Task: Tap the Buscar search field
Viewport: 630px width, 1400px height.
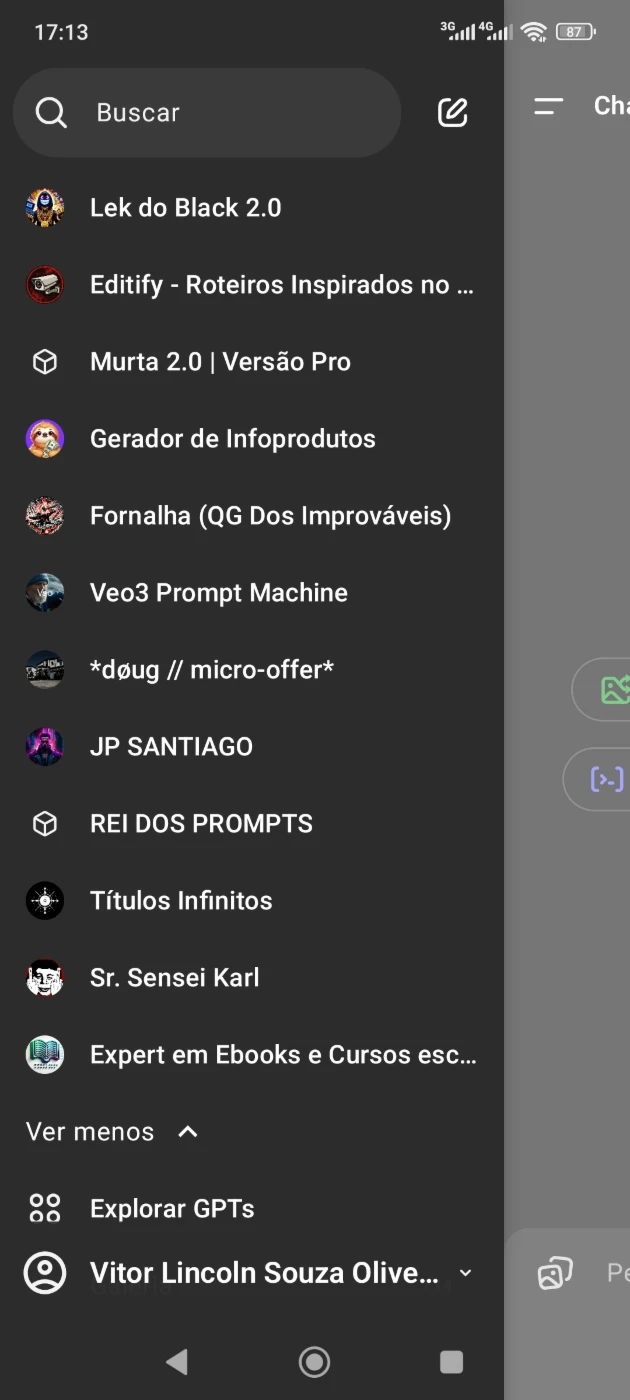Action: 207,113
